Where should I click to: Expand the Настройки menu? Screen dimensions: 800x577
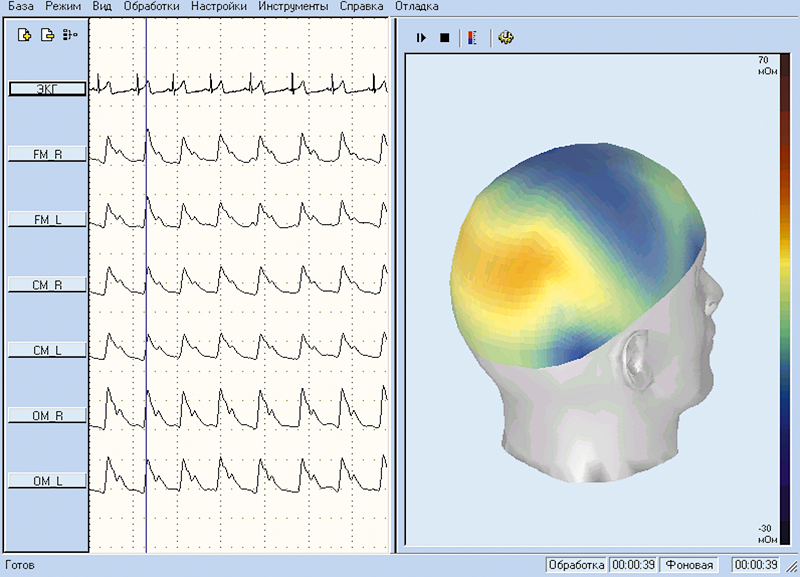(x=218, y=7)
